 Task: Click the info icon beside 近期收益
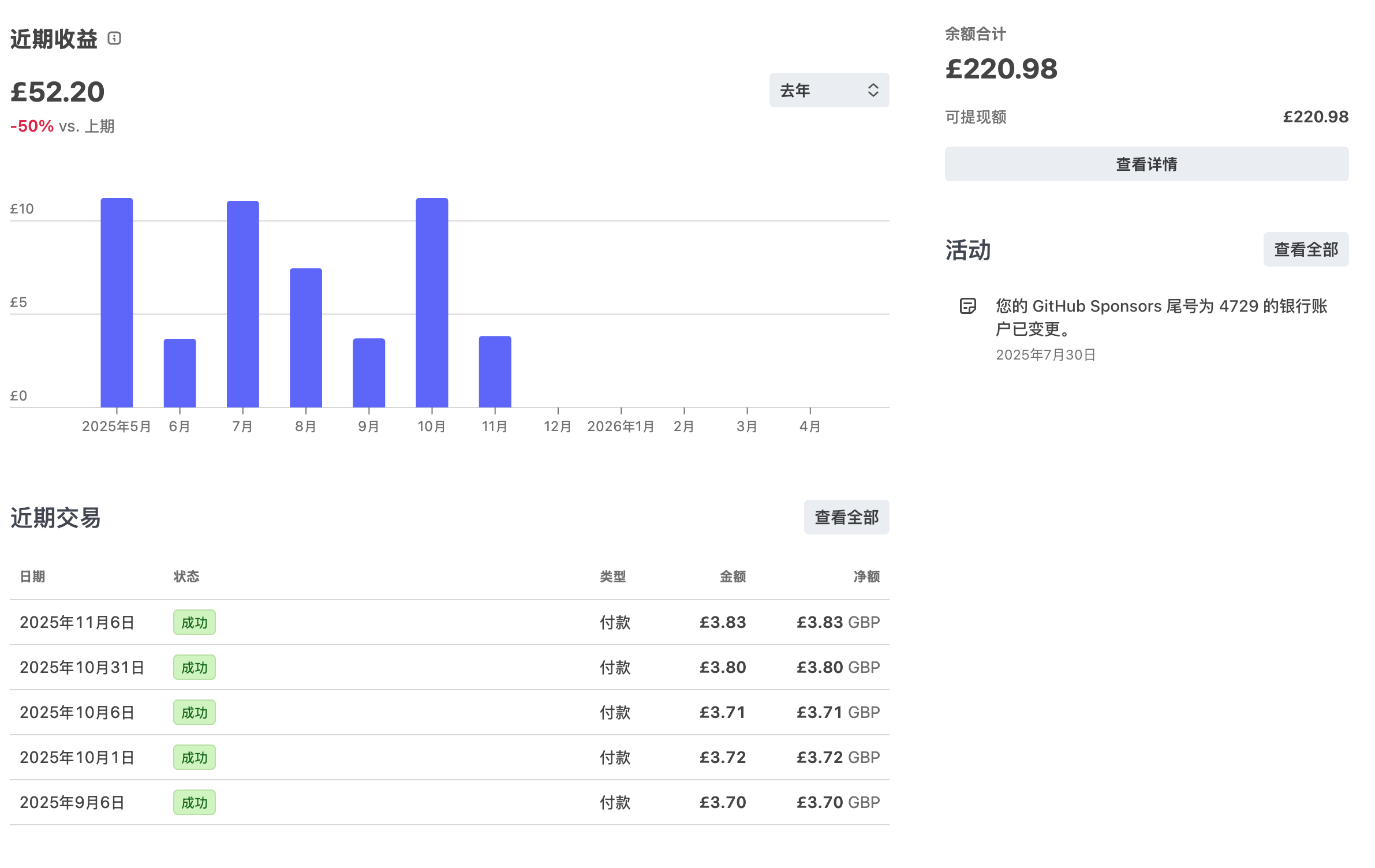tap(114, 39)
